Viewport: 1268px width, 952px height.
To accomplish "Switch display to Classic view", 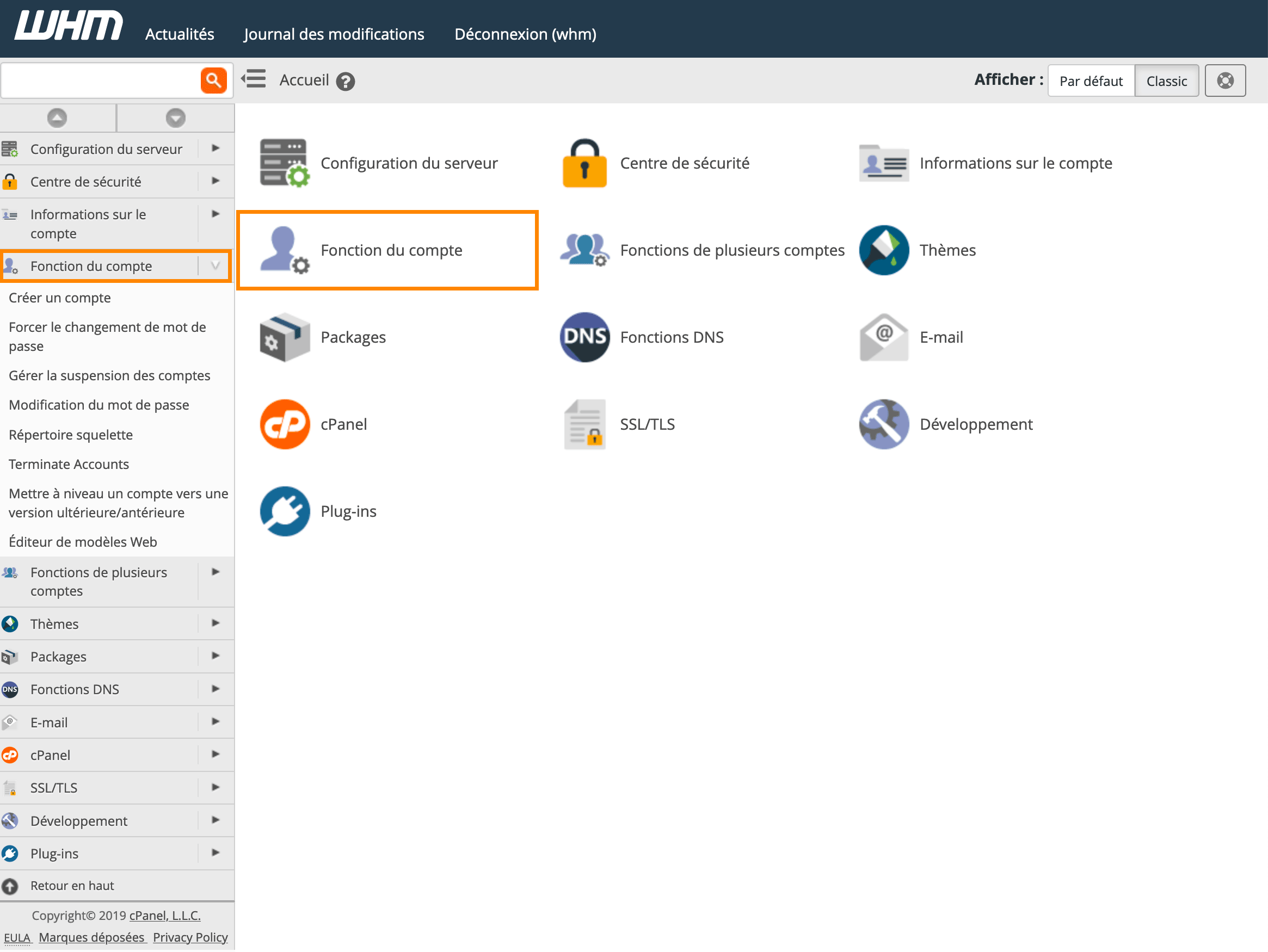I will coord(1167,81).
